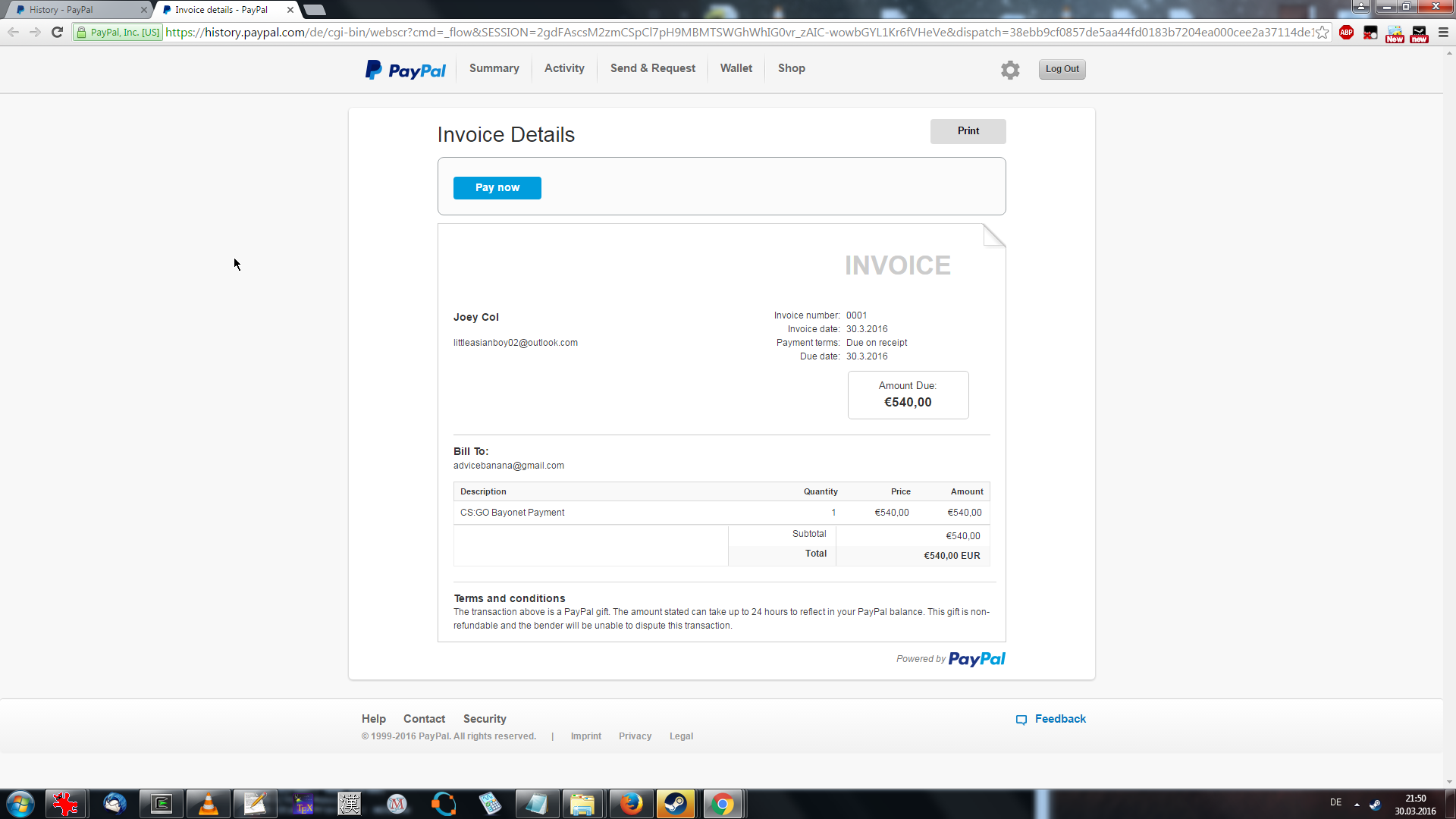Open Steam from the taskbar
The image size is (1456, 819).
(x=675, y=804)
